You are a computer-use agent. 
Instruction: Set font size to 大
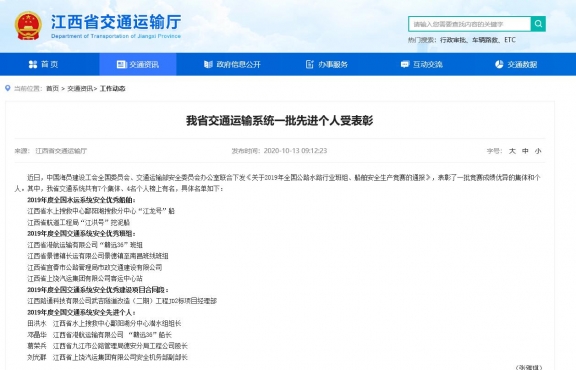coord(512,151)
